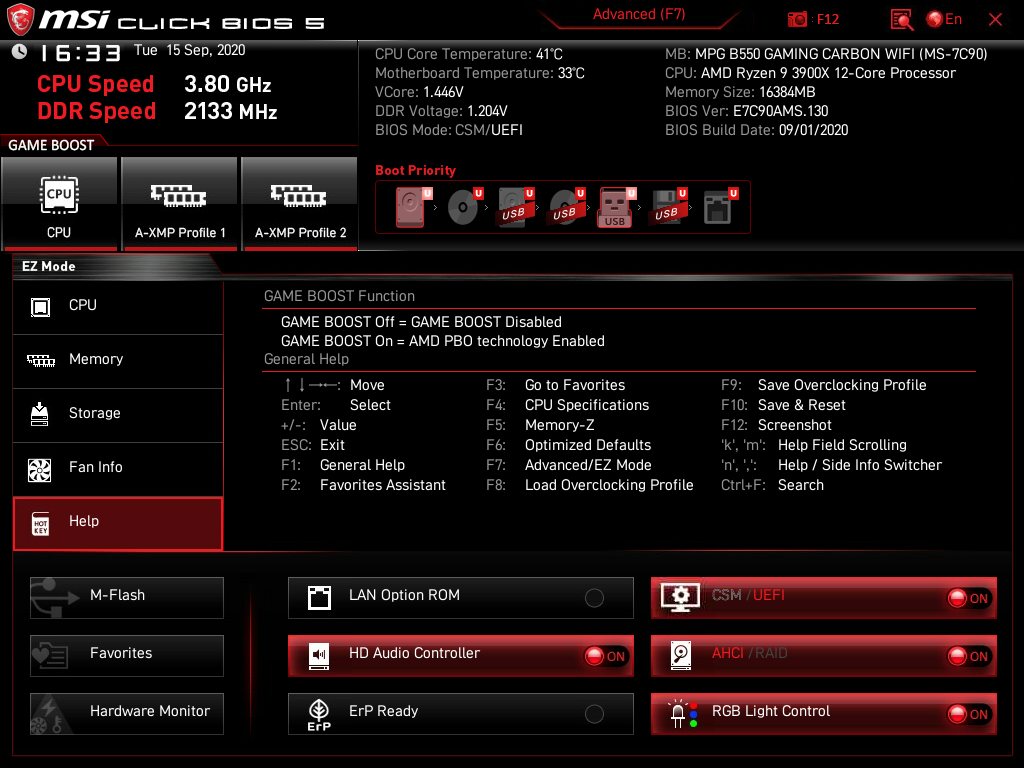
Task: Click the clock icon beside the time
Action: pos(20,52)
